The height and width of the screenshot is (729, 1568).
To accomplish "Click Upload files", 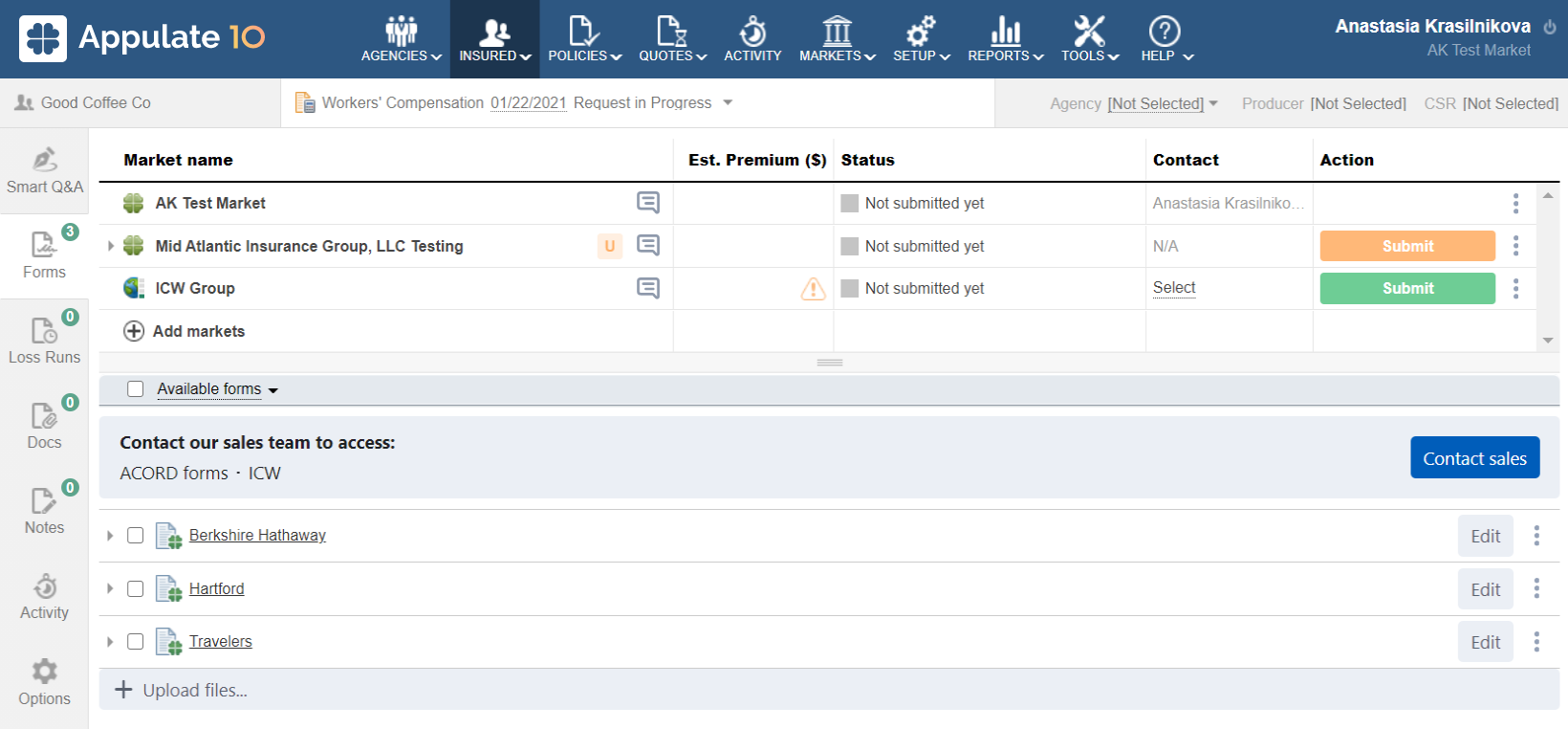I will coord(182,690).
